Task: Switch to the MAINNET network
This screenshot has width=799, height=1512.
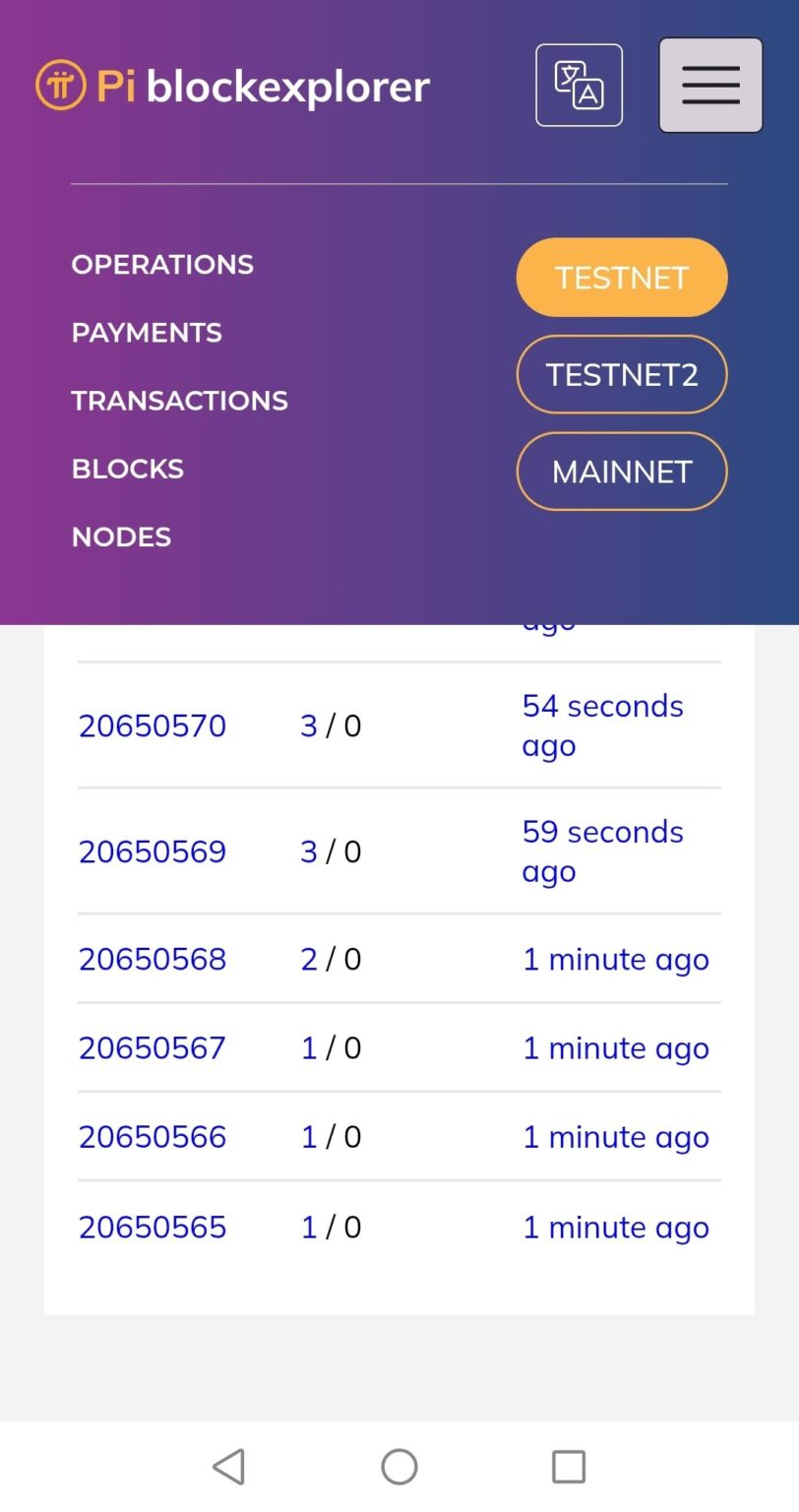Action: click(x=622, y=472)
